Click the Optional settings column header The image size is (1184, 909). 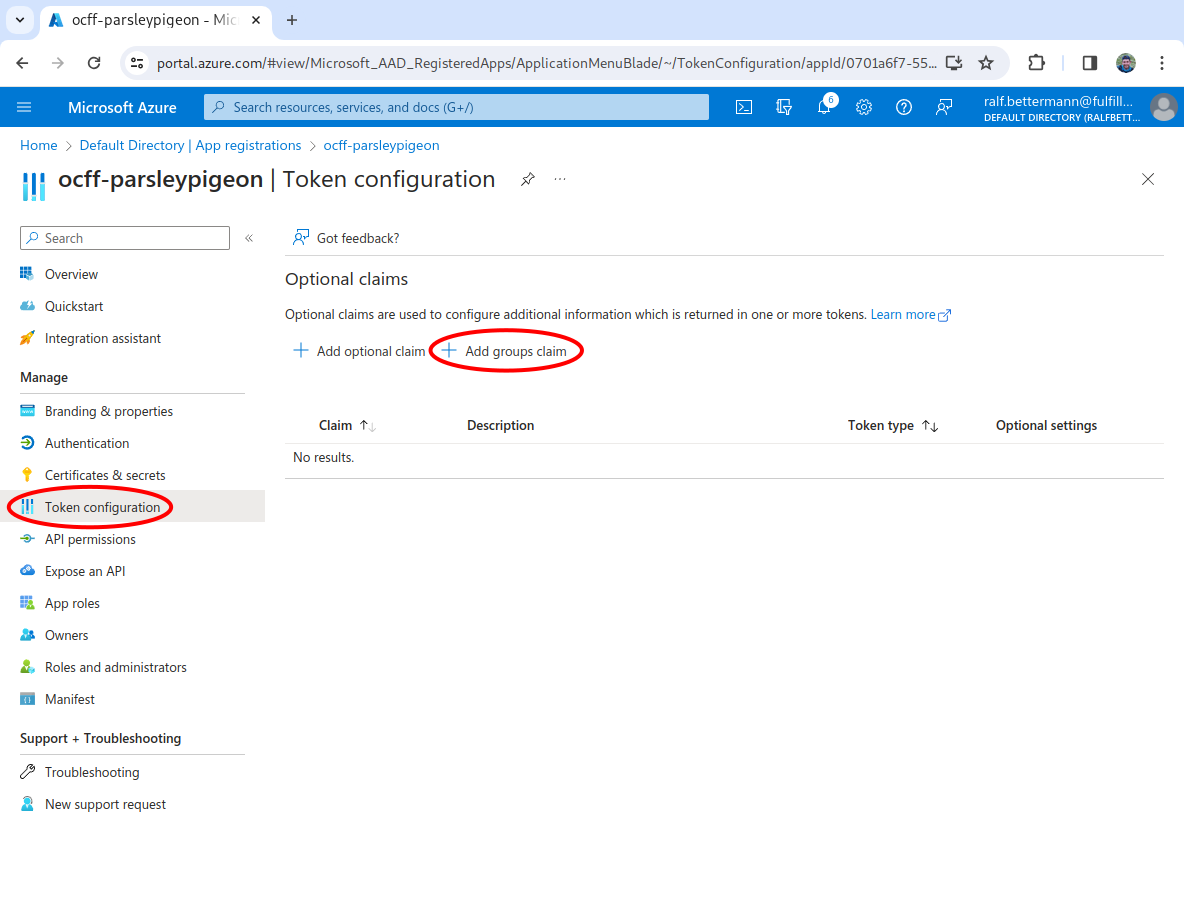click(x=1046, y=425)
